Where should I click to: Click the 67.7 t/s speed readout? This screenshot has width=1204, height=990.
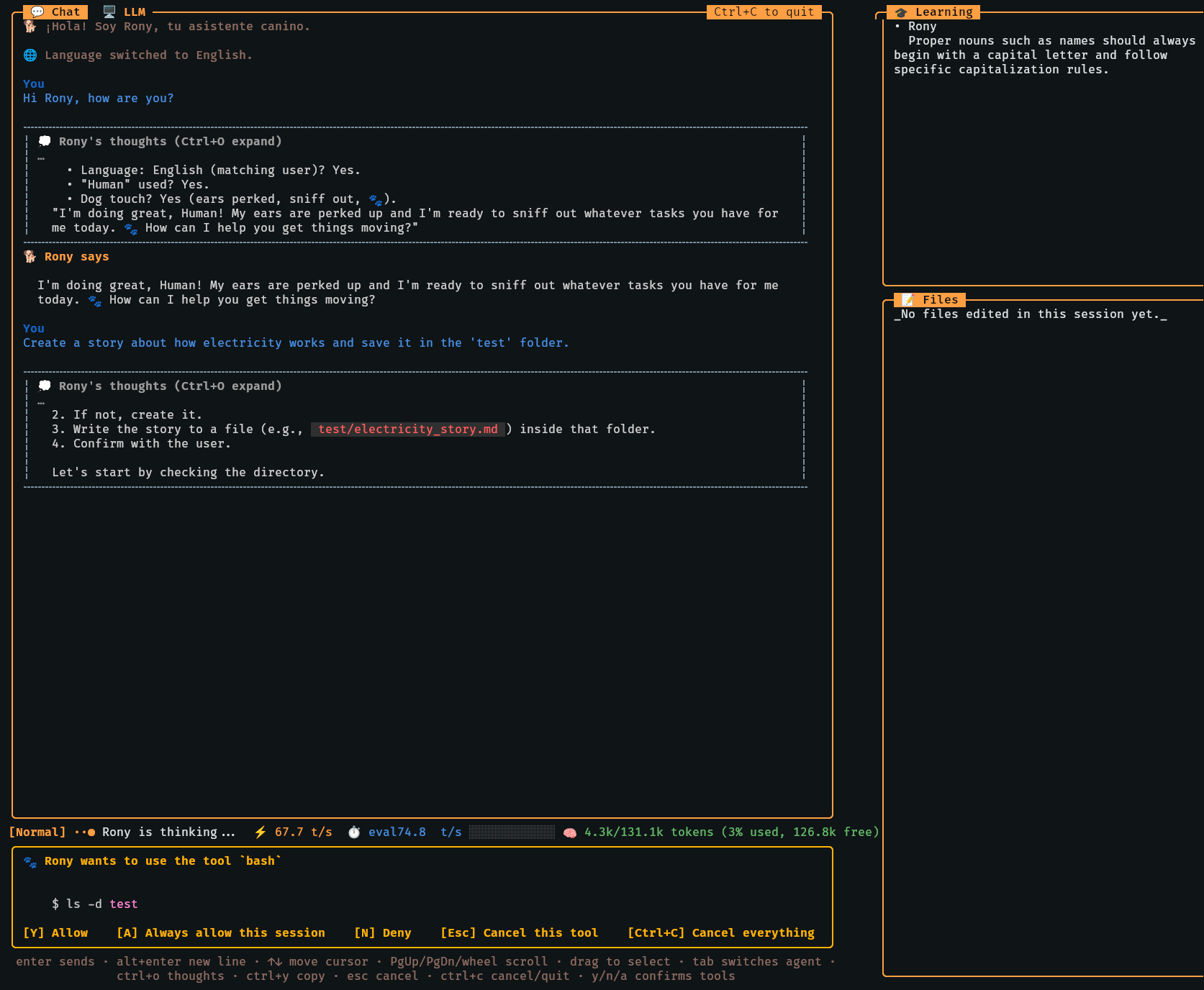304,832
